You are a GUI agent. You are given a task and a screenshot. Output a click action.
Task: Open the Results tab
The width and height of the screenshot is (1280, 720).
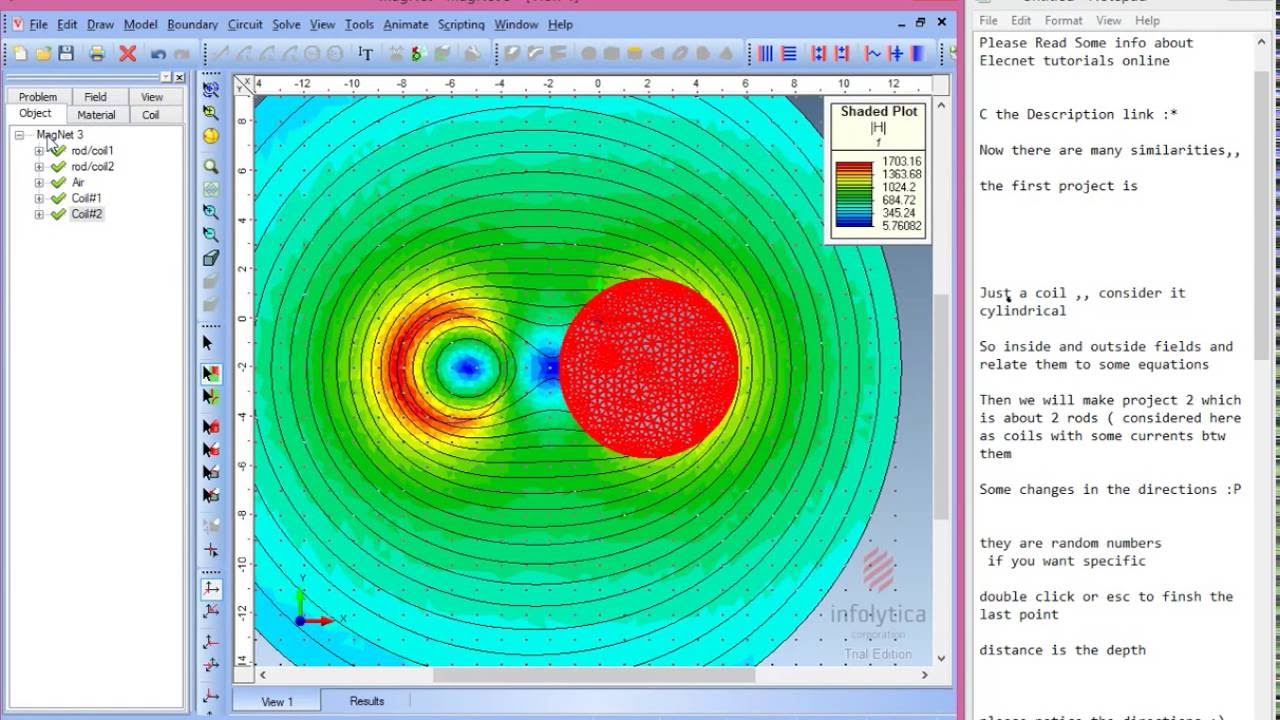(x=367, y=701)
